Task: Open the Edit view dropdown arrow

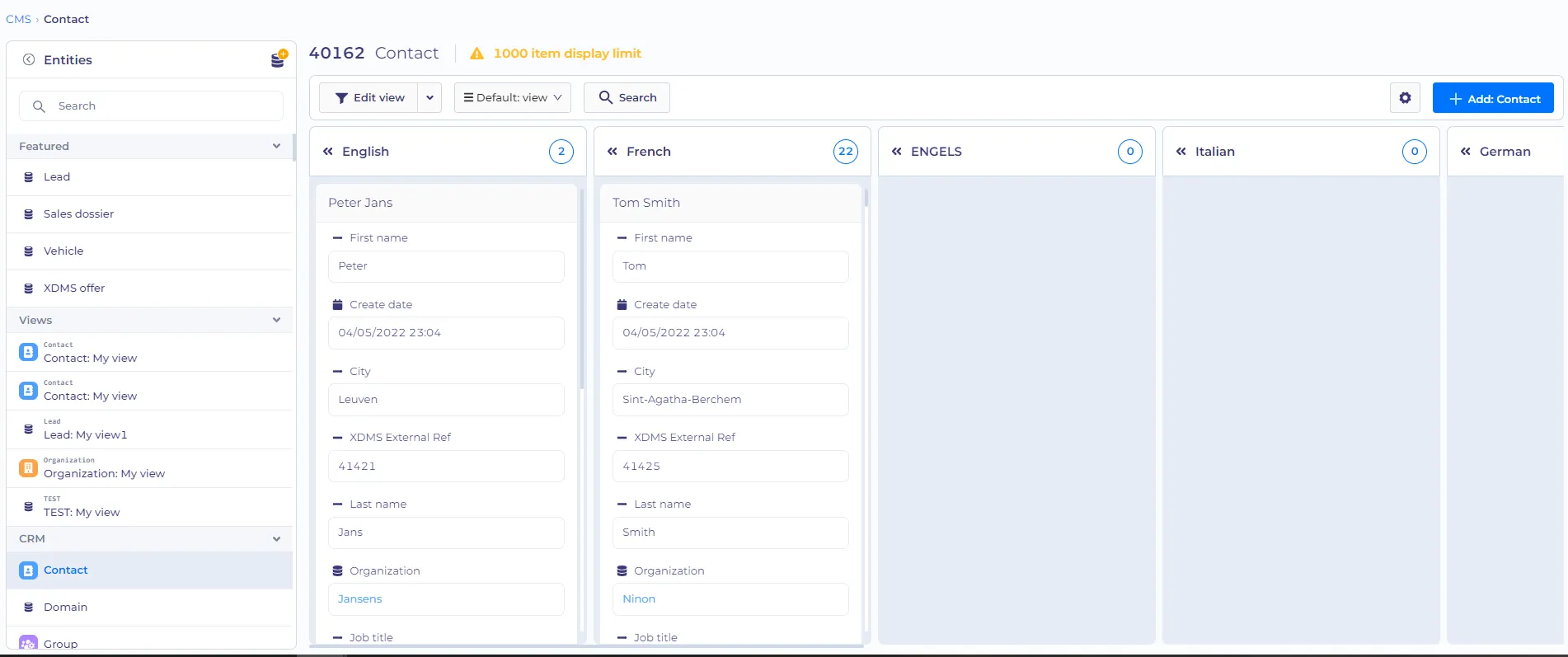Action: coord(430,97)
